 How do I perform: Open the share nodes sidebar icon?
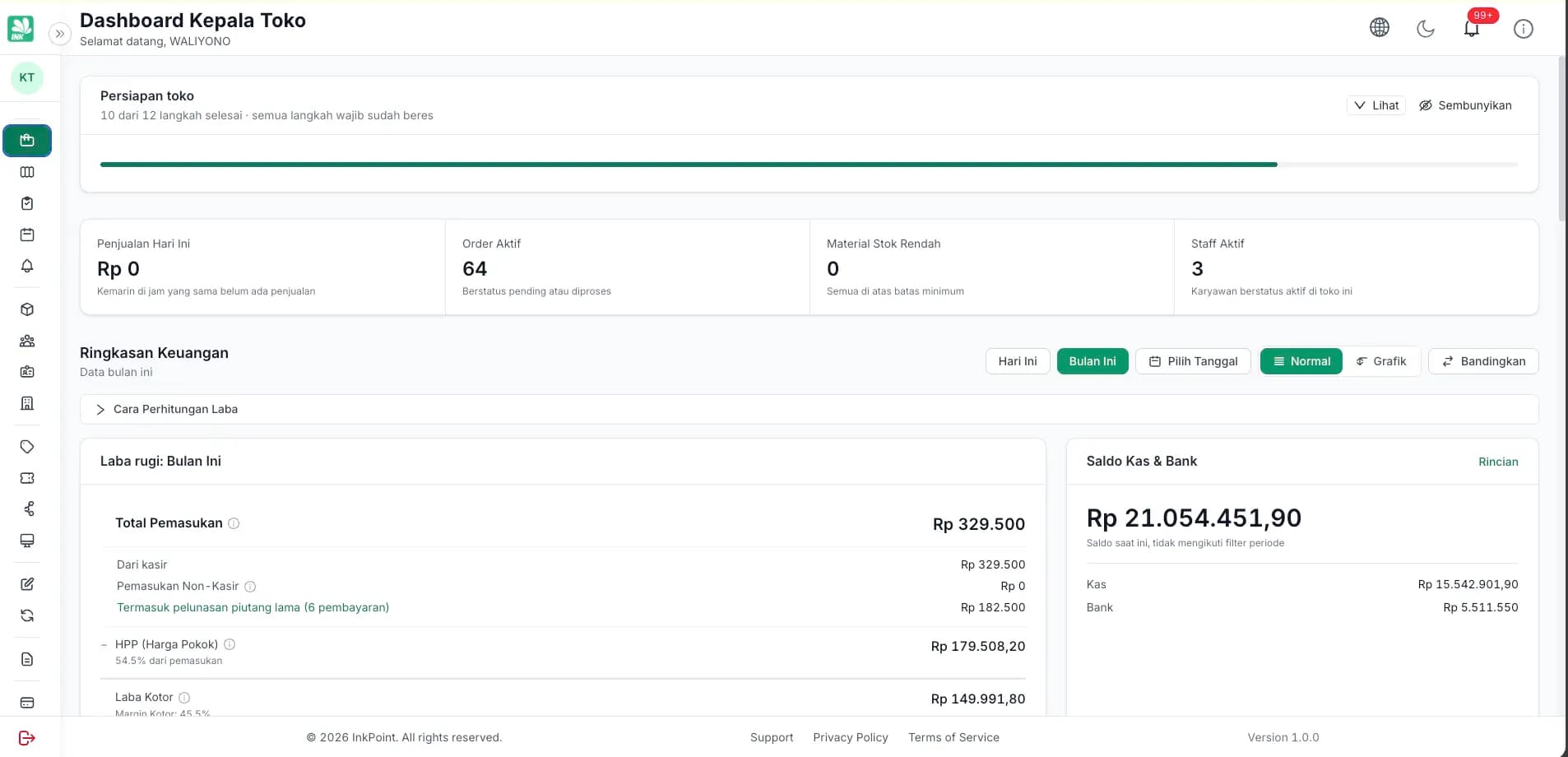click(27, 509)
